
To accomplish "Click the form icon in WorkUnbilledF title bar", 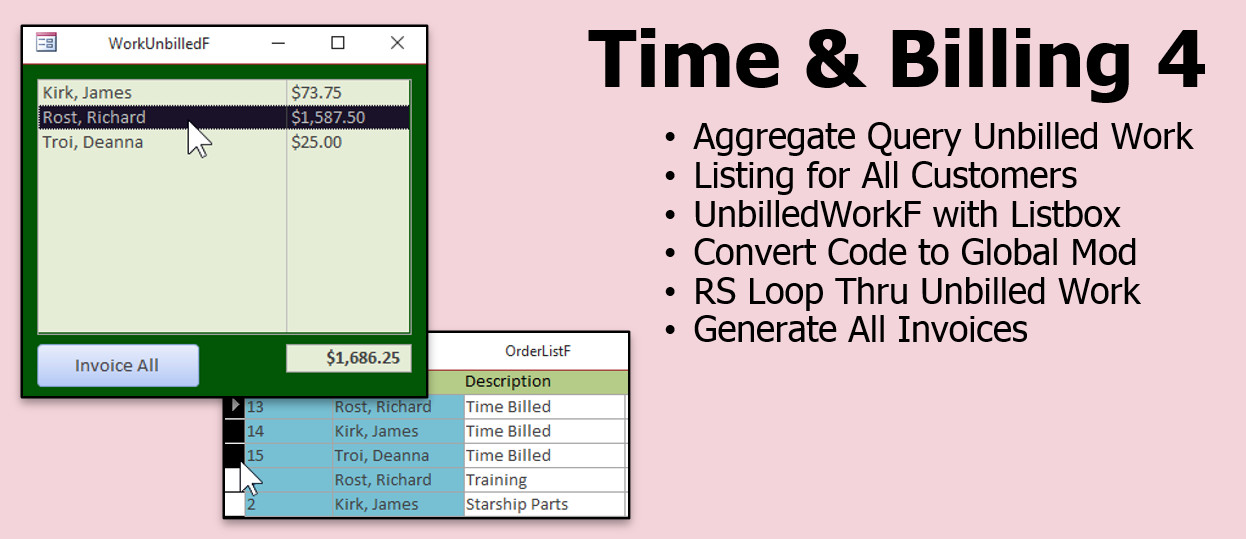I will coord(46,43).
